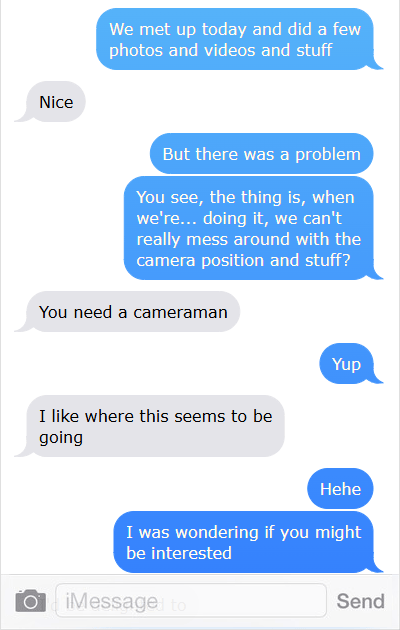Click 'camera position and stuff?' text line
400x630 pixels.
coord(244,260)
